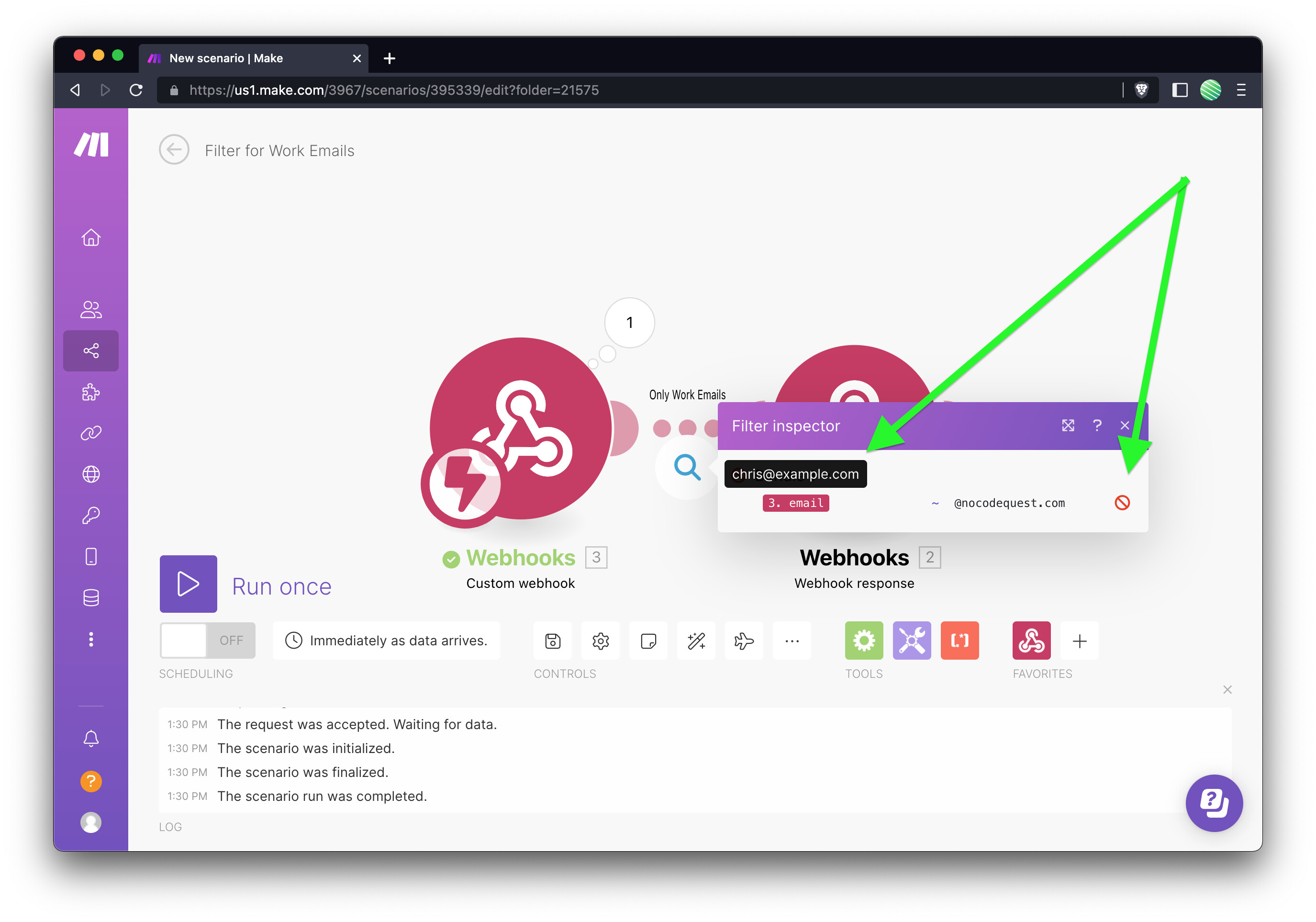Open Templates puzzle icon in sidebar
This screenshot has height=922, width=1316.
click(91, 392)
